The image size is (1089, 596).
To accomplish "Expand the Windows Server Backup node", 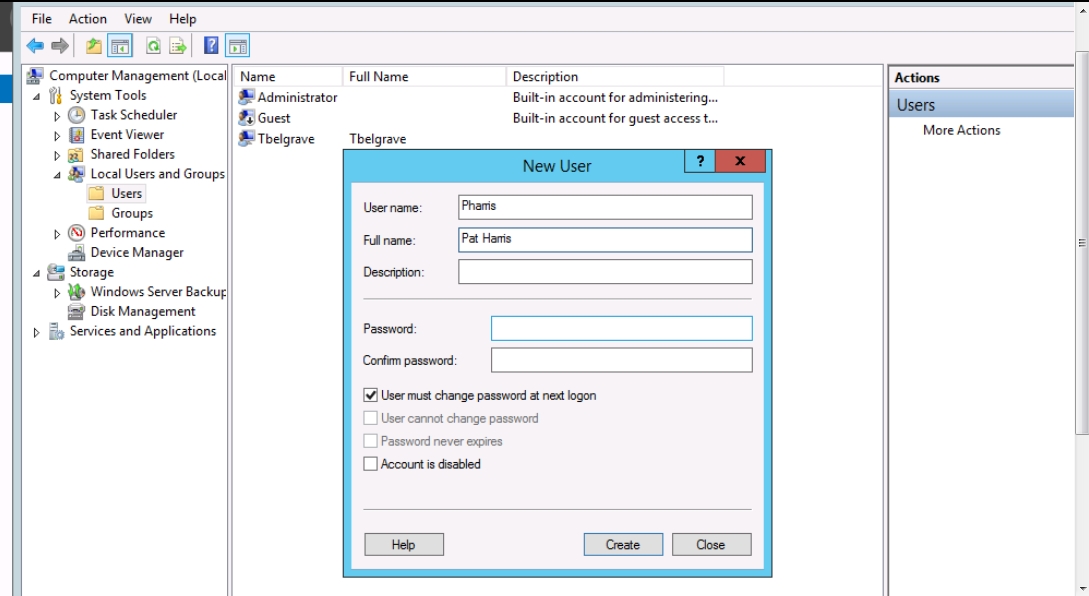I will point(57,293).
